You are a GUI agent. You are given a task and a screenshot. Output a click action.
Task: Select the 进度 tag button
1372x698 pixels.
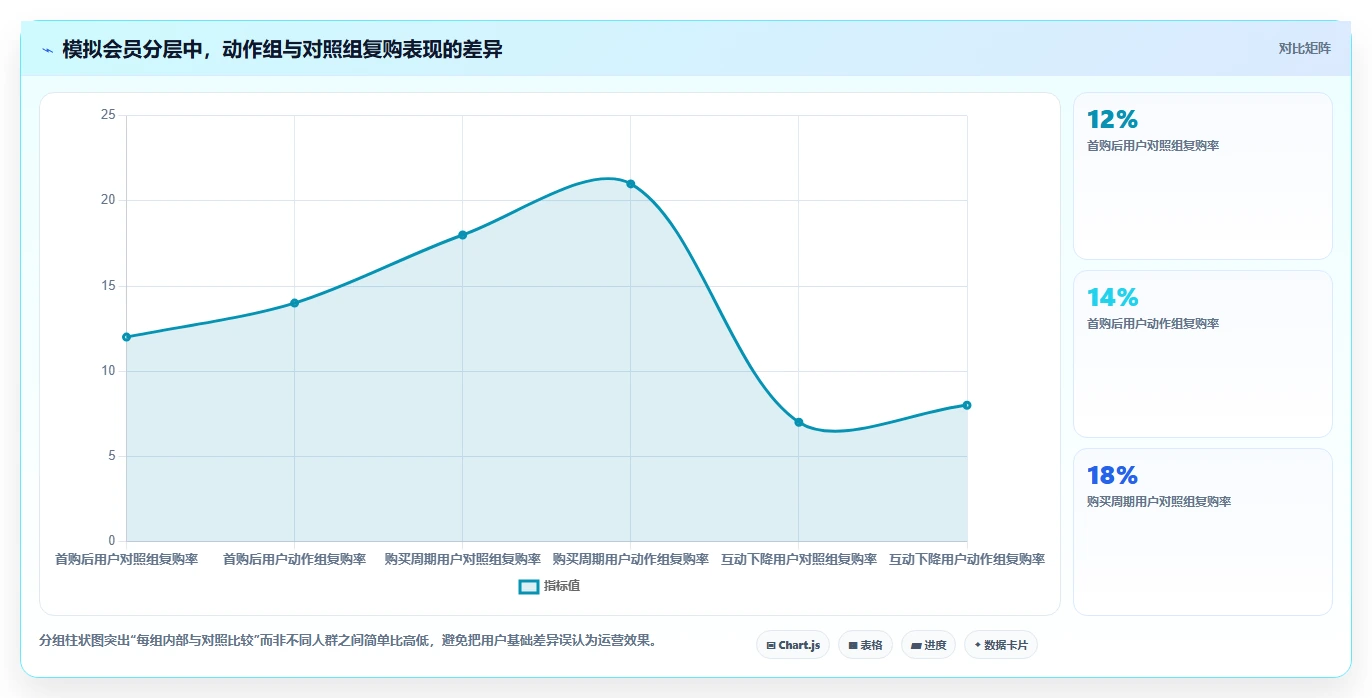click(928, 645)
